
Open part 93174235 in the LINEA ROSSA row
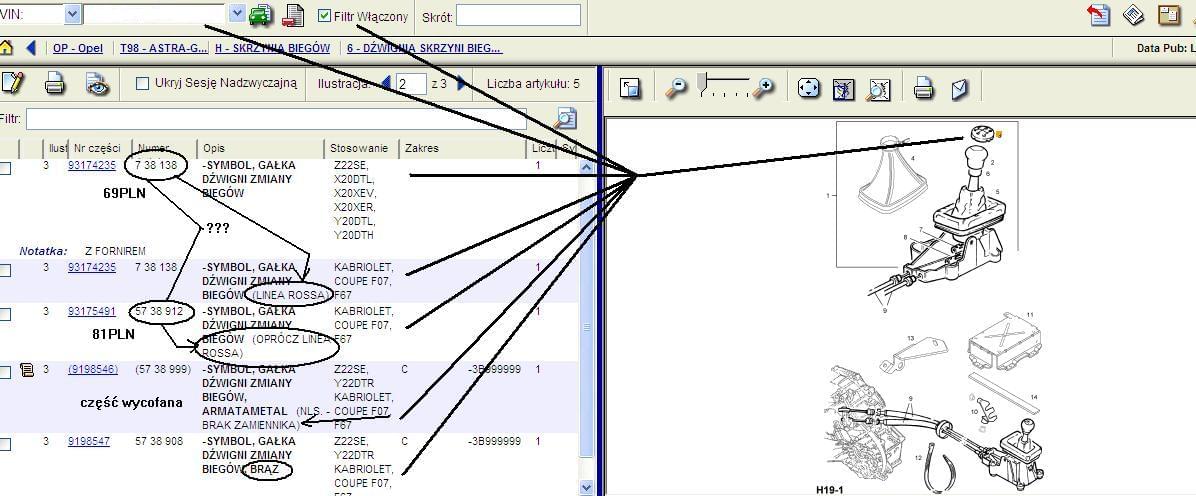(x=92, y=267)
